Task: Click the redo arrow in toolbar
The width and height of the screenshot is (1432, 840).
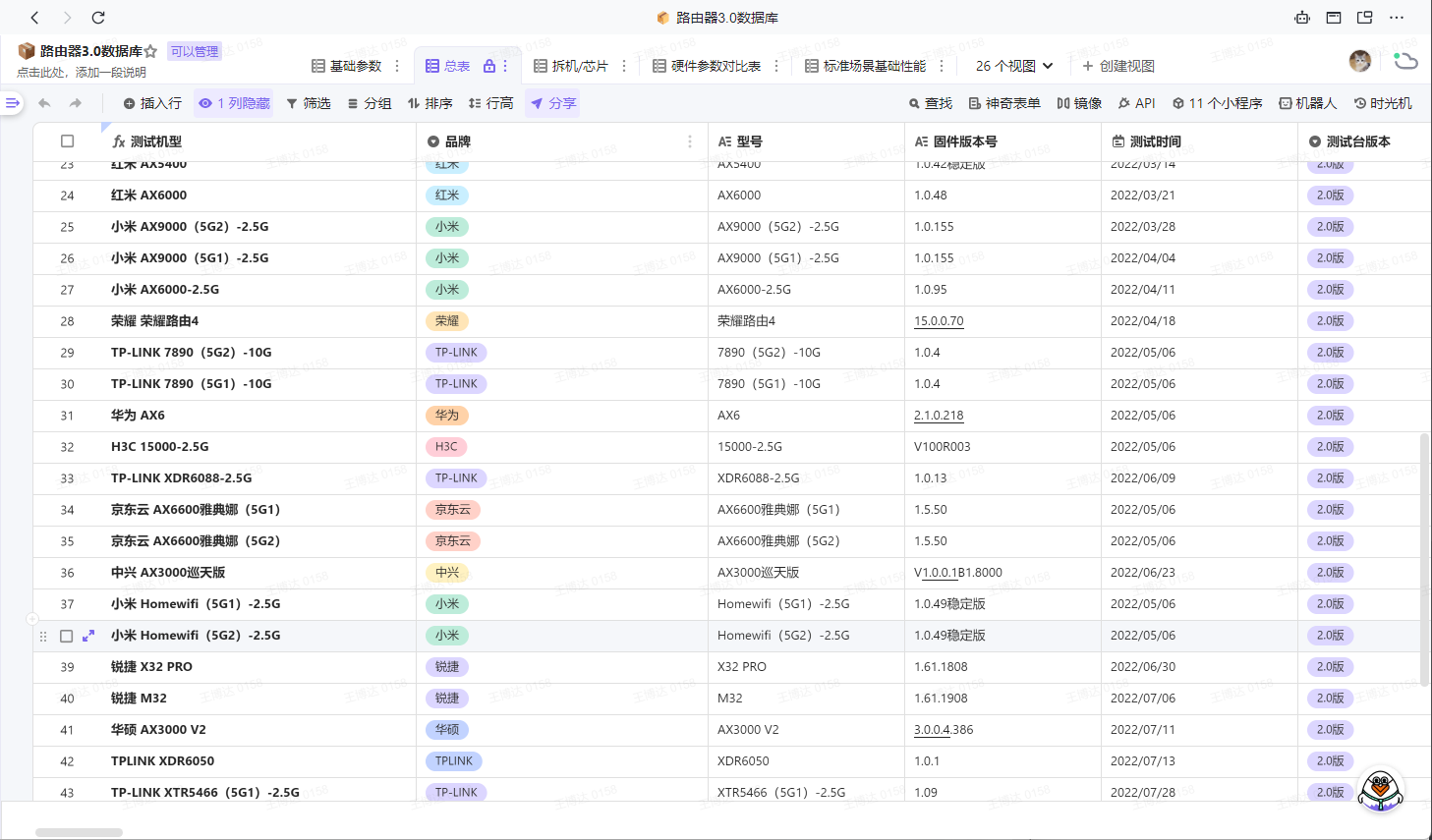Action: pyautogui.click(x=76, y=103)
